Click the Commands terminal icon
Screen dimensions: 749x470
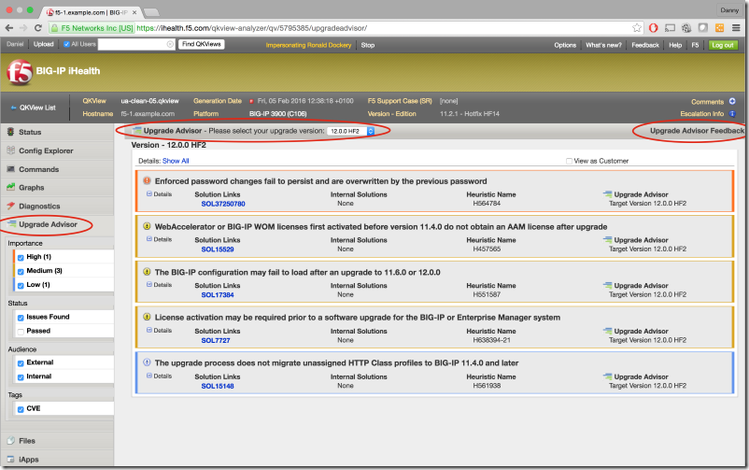(10, 169)
